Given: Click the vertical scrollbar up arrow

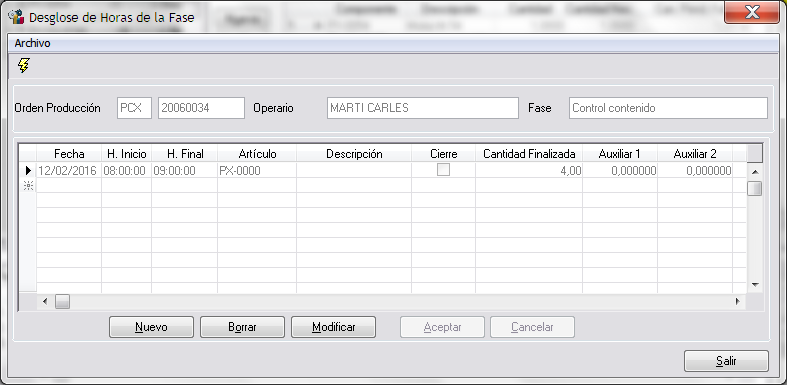Looking at the screenshot, I should pyautogui.click(x=754, y=172).
